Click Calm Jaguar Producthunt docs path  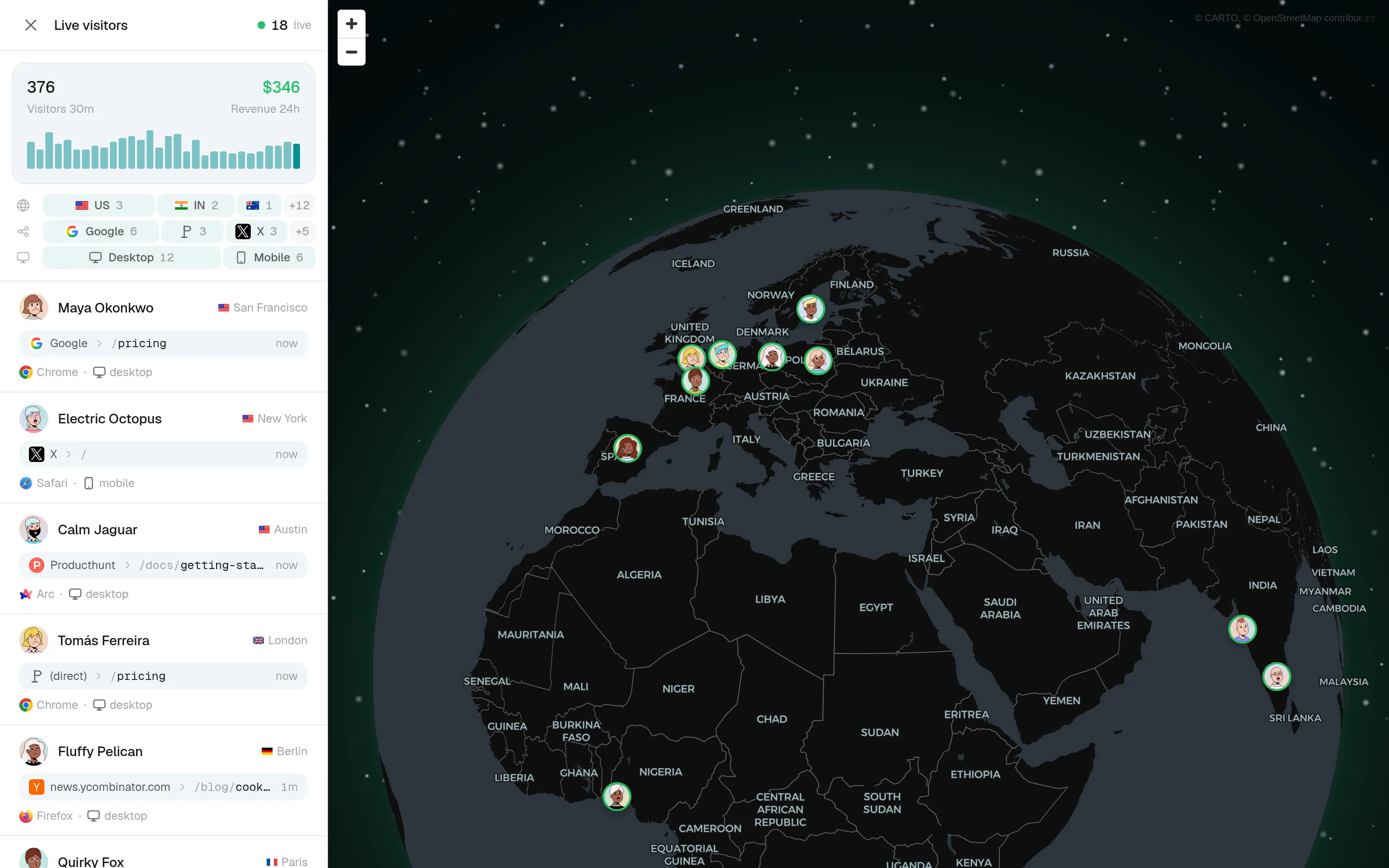coord(163,565)
